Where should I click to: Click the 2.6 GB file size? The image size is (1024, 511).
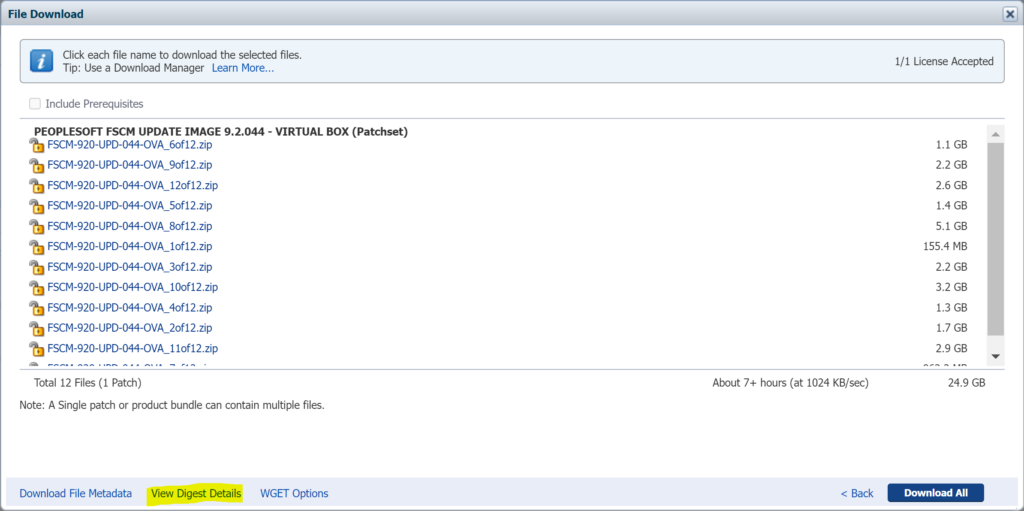[951, 185]
